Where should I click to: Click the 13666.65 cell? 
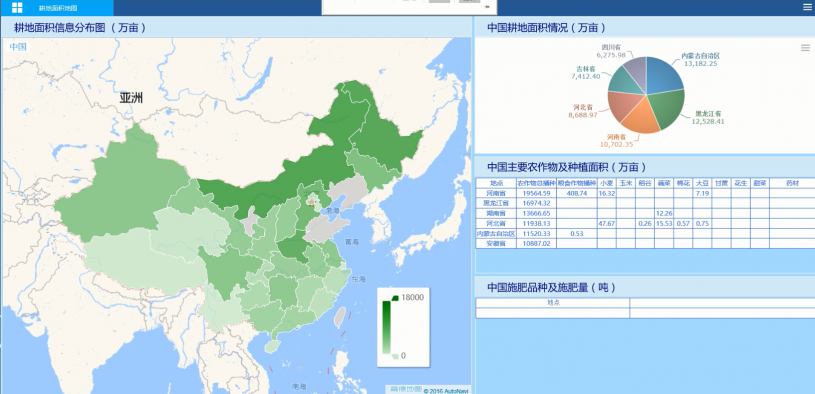point(536,213)
